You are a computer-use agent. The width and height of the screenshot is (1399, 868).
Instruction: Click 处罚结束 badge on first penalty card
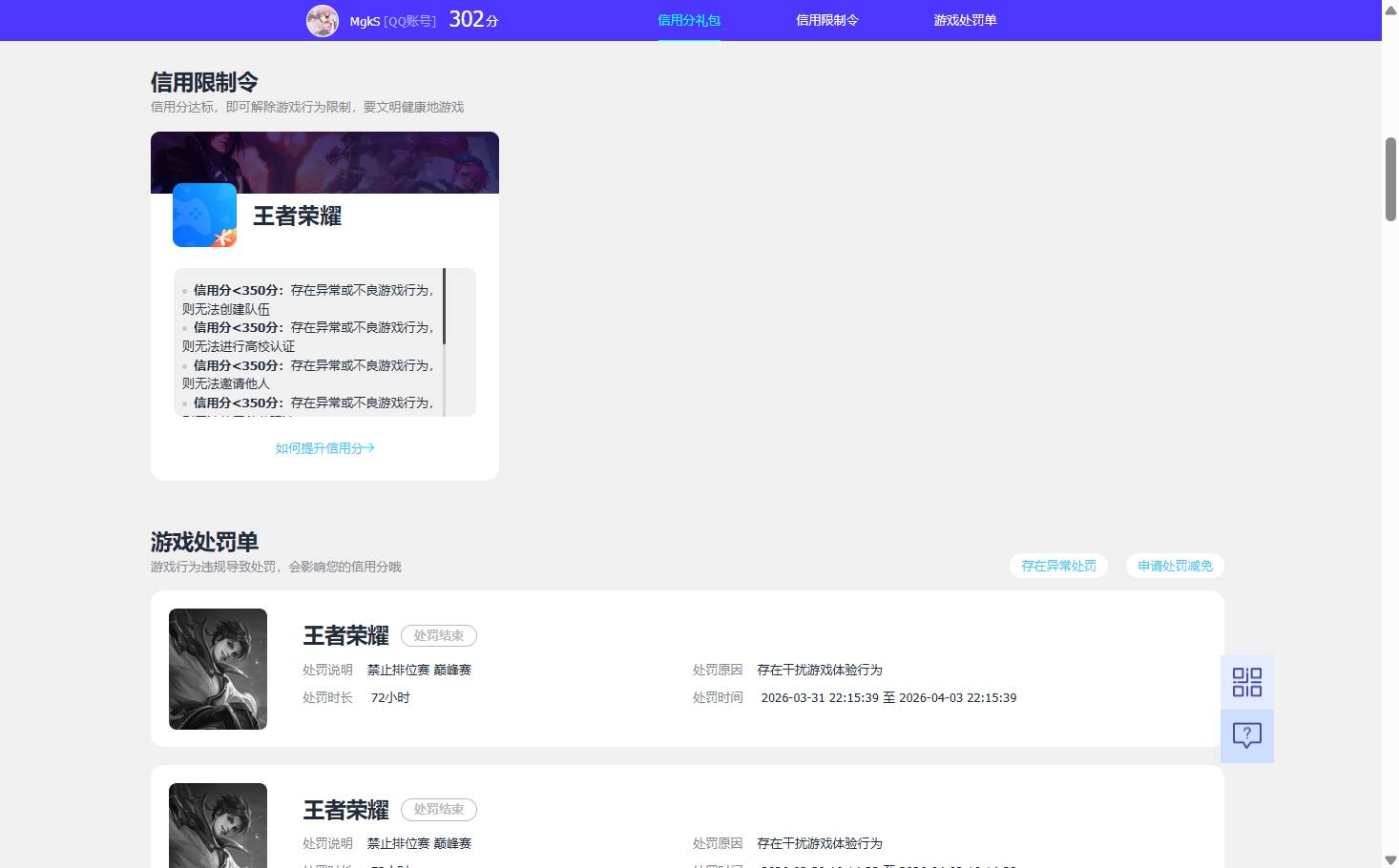[439, 635]
